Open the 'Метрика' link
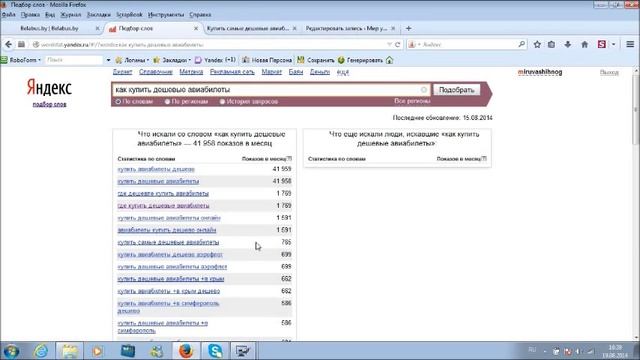The image size is (640, 360). pos(191,72)
